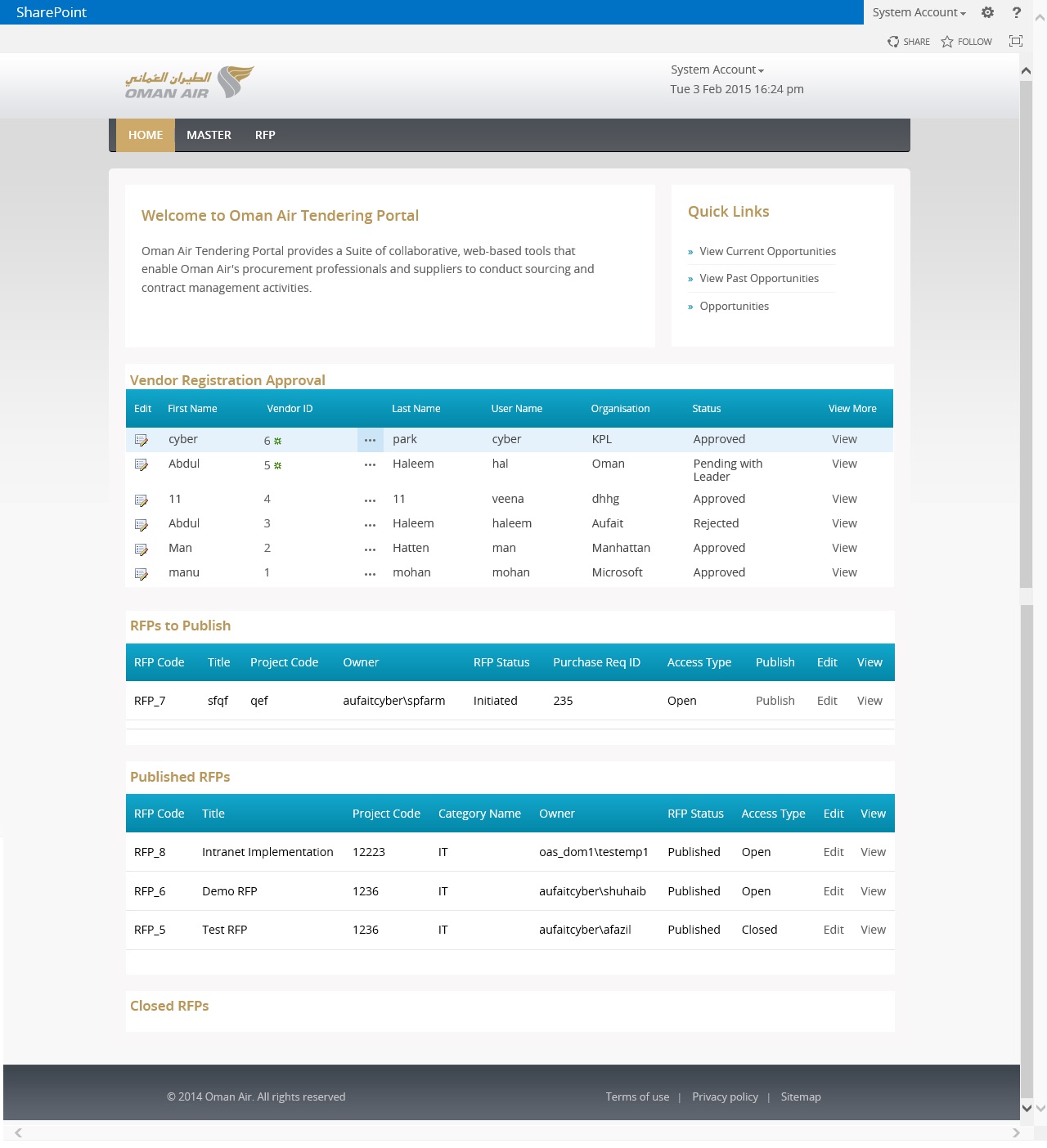Click horizontal scrollbar right arrow
Screen dimensions: 1047x1148
pos(1016,1132)
